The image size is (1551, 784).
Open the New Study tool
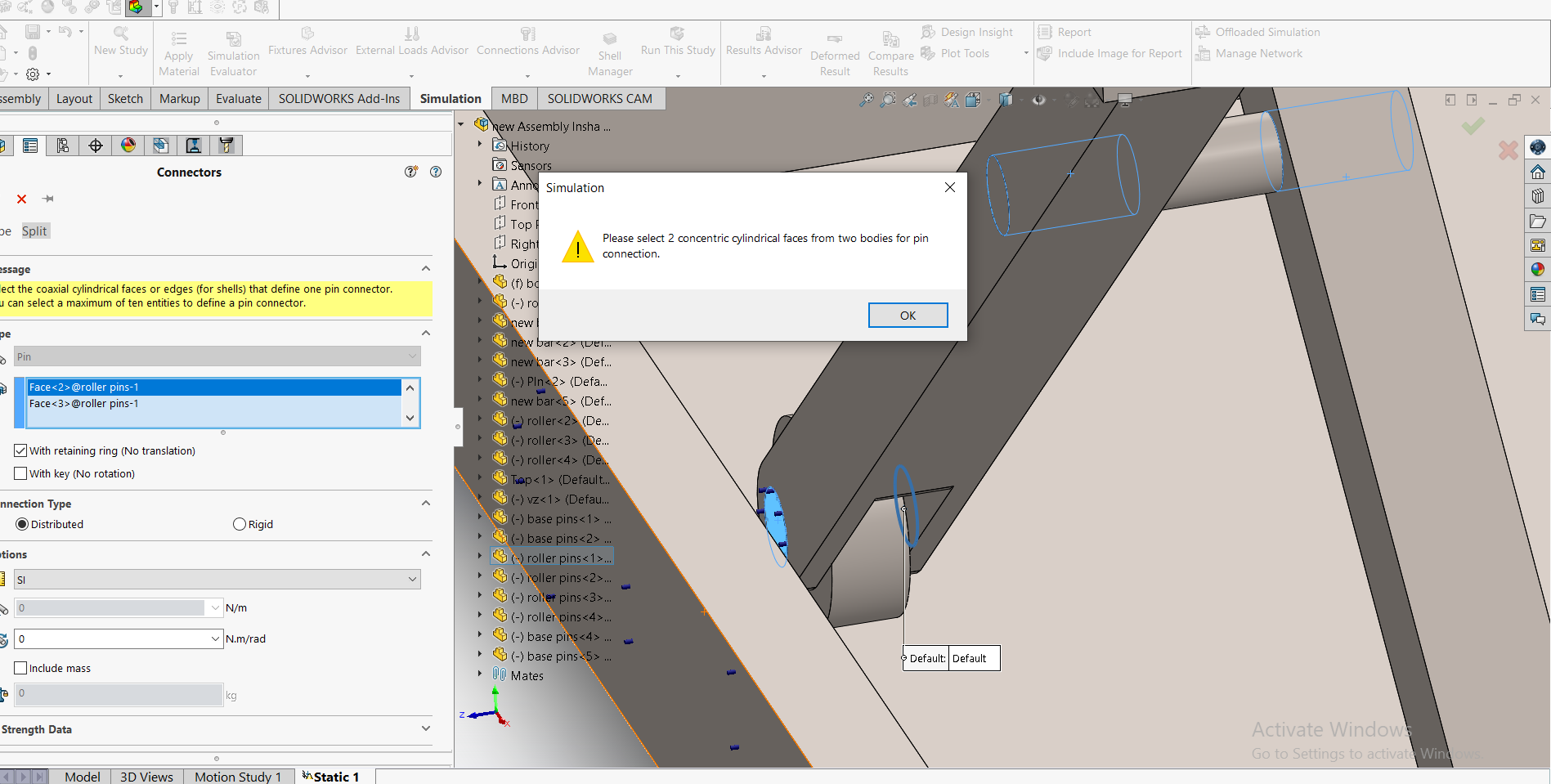coord(121,42)
